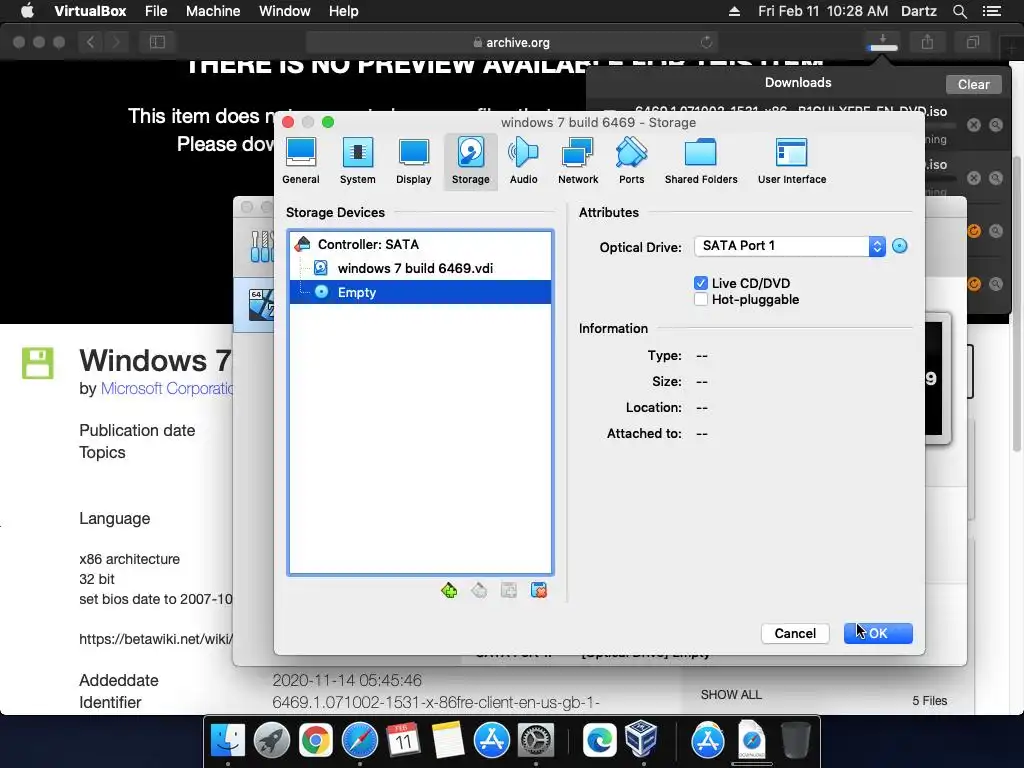1024x768 pixels.
Task: Click the choose optical disk icon
Action: coord(900,246)
